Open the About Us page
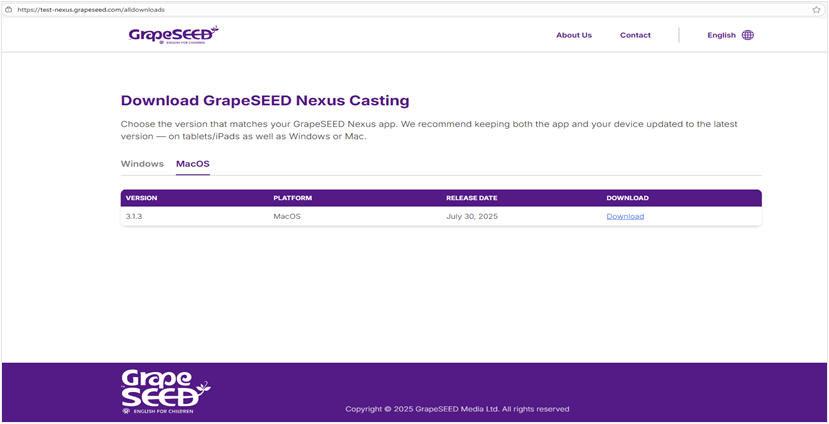Image resolution: width=829 pixels, height=424 pixels. [574, 35]
